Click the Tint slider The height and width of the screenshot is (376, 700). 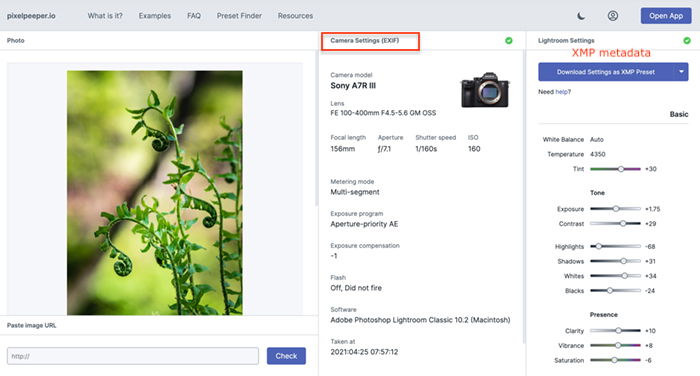coord(615,169)
